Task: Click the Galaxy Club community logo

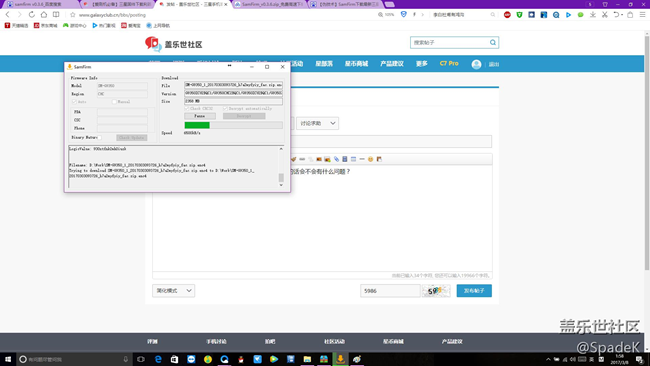Action: point(173,44)
